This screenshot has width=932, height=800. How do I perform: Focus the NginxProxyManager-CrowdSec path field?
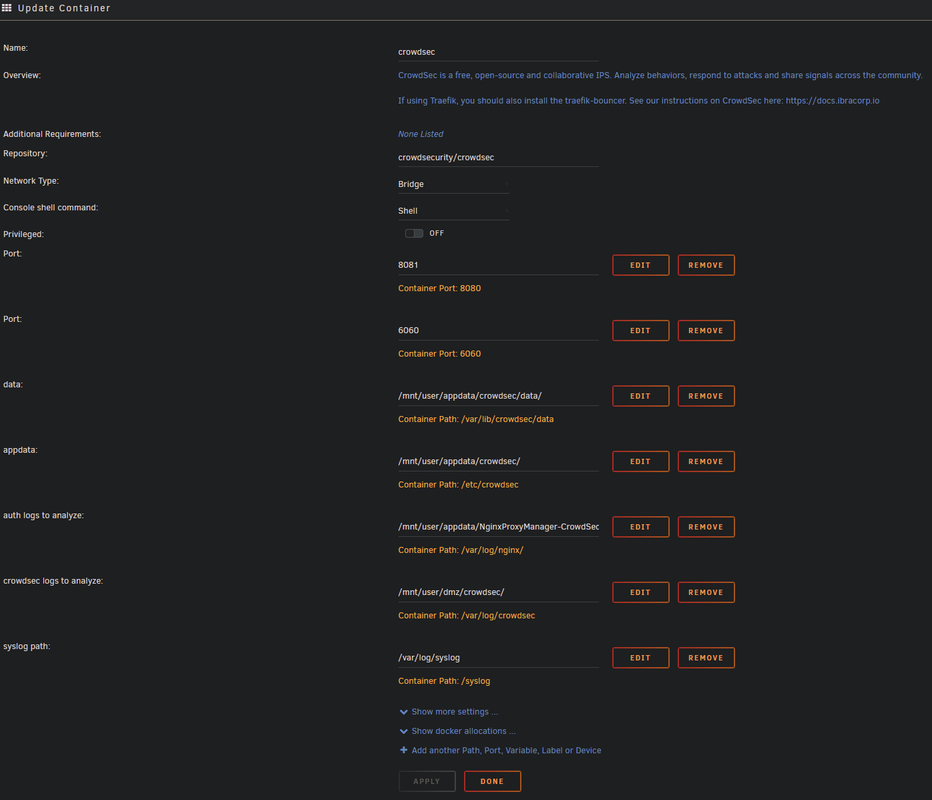tap(498, 527)
